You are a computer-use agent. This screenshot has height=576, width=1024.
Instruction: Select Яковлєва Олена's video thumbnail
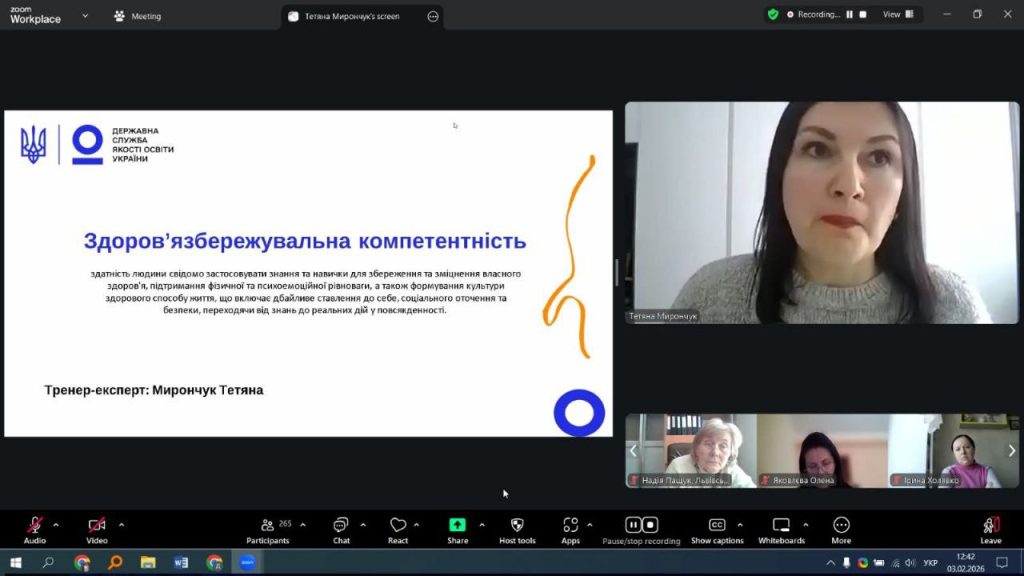click(821, 451)
